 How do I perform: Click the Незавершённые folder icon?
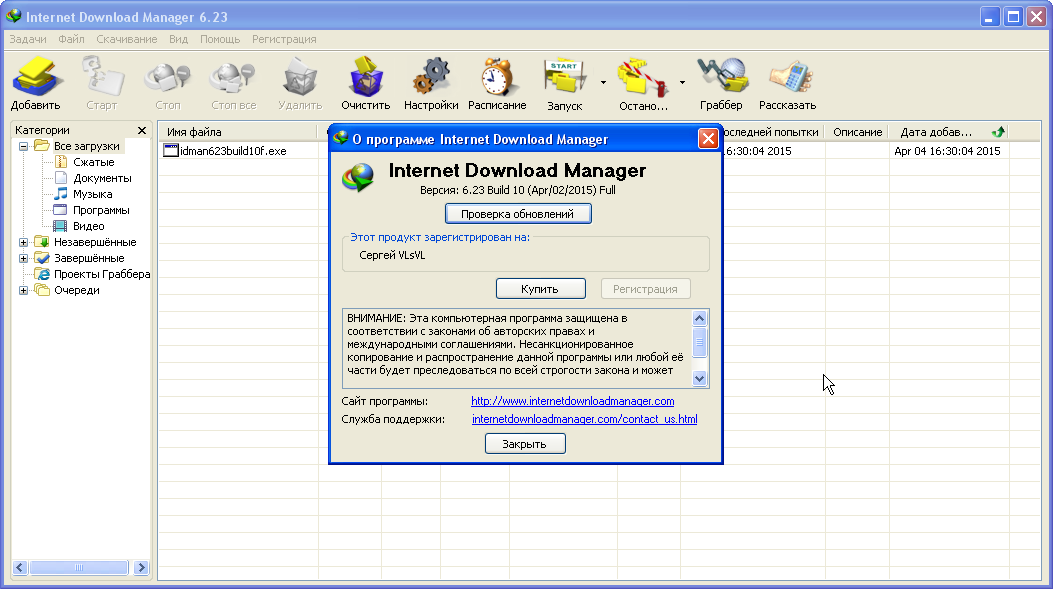click(43, 242)
